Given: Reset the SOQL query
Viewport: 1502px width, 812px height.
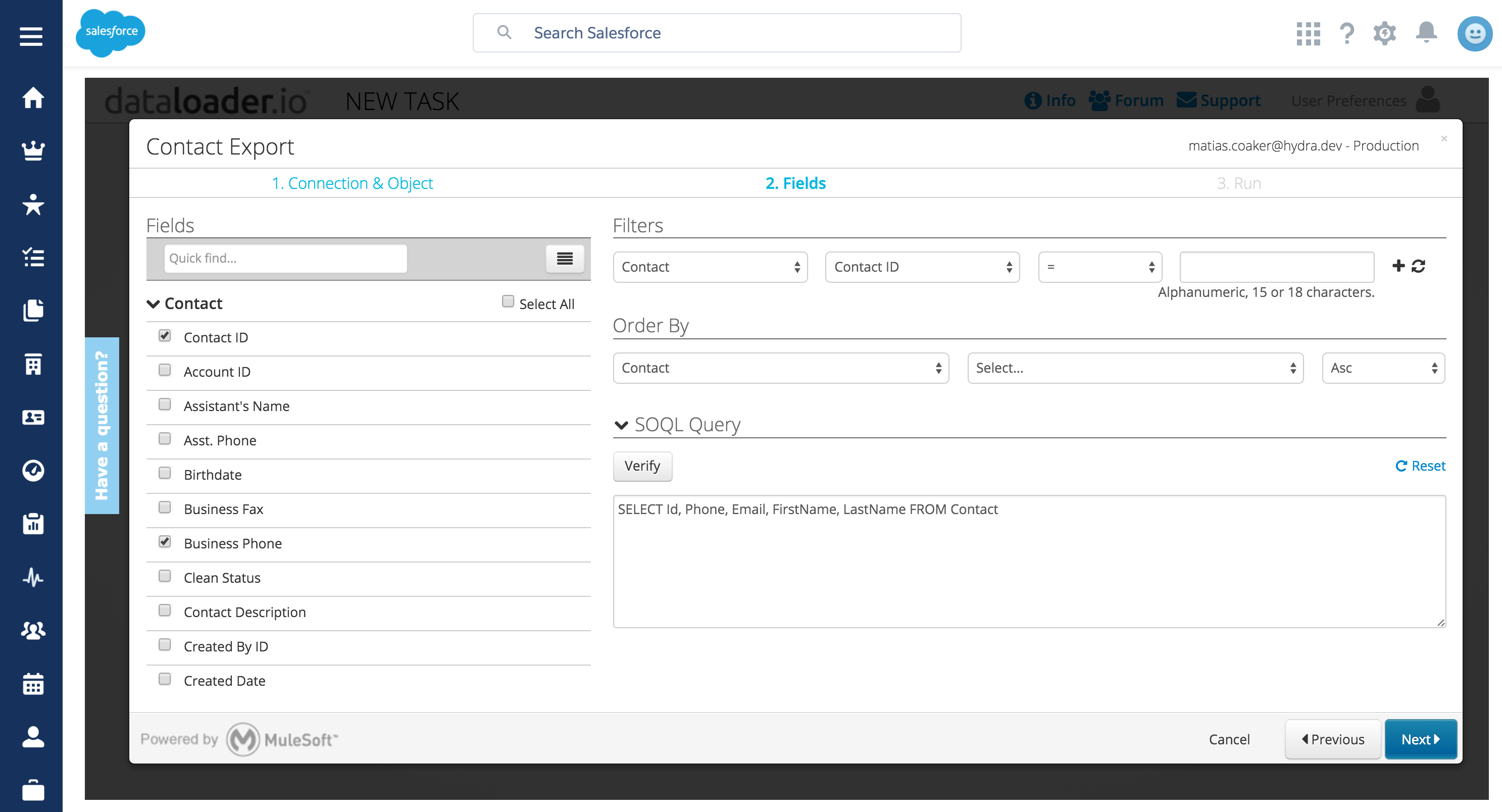Looking at the screenshot, I should click(1420, 466).
